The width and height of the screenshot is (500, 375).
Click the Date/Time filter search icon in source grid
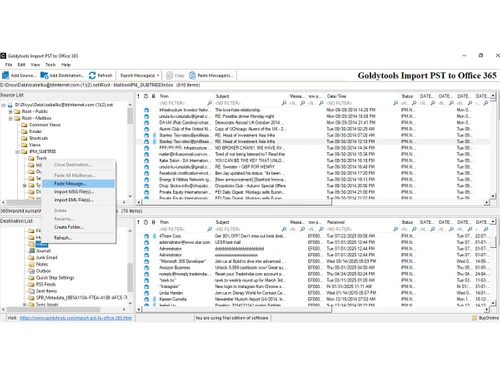pos(395,103)
